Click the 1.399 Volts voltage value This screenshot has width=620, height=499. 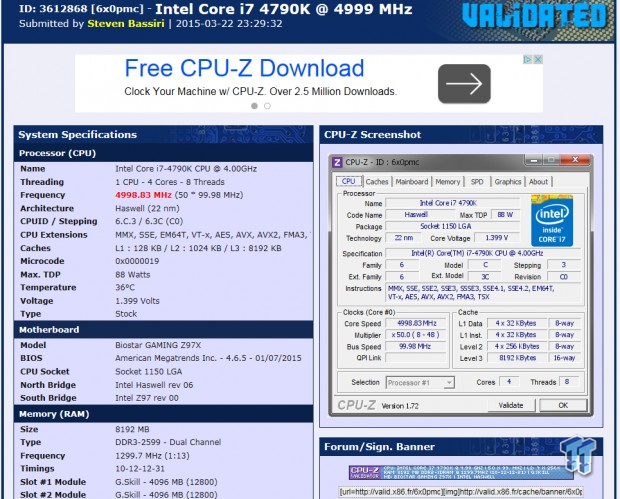137,301
